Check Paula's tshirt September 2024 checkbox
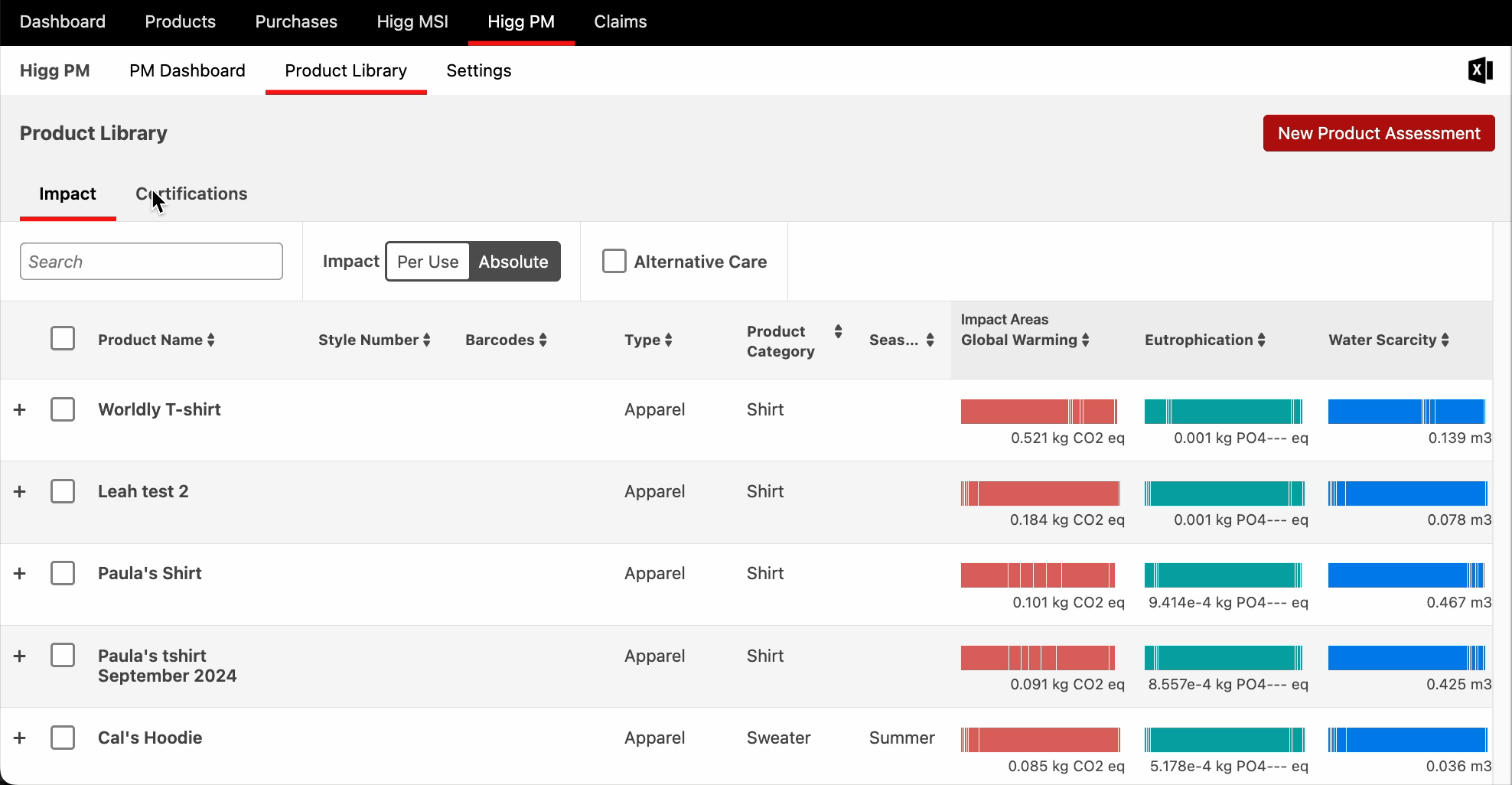 pos(63,655)
